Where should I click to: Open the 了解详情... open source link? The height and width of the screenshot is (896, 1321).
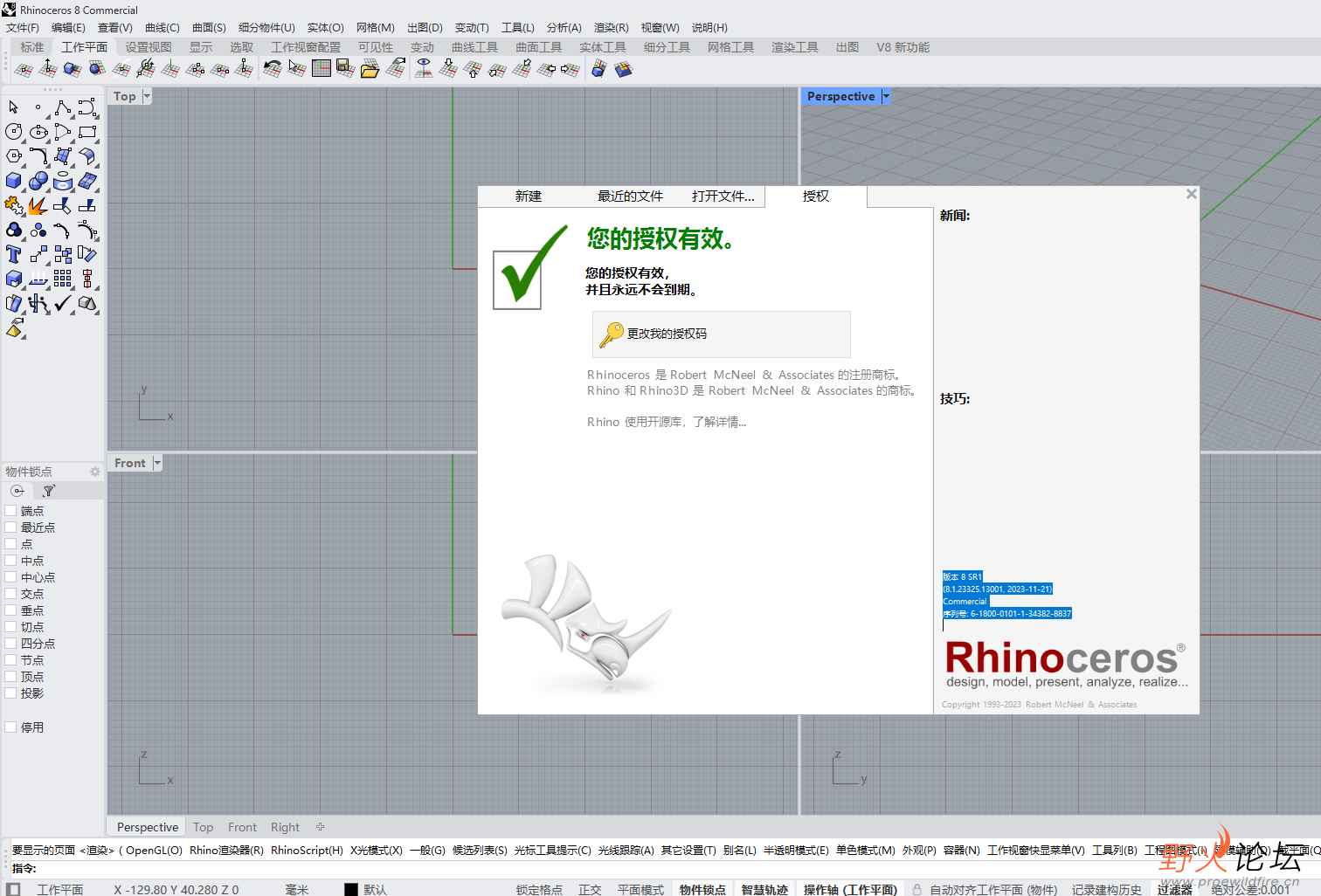[x=720, y=422]
